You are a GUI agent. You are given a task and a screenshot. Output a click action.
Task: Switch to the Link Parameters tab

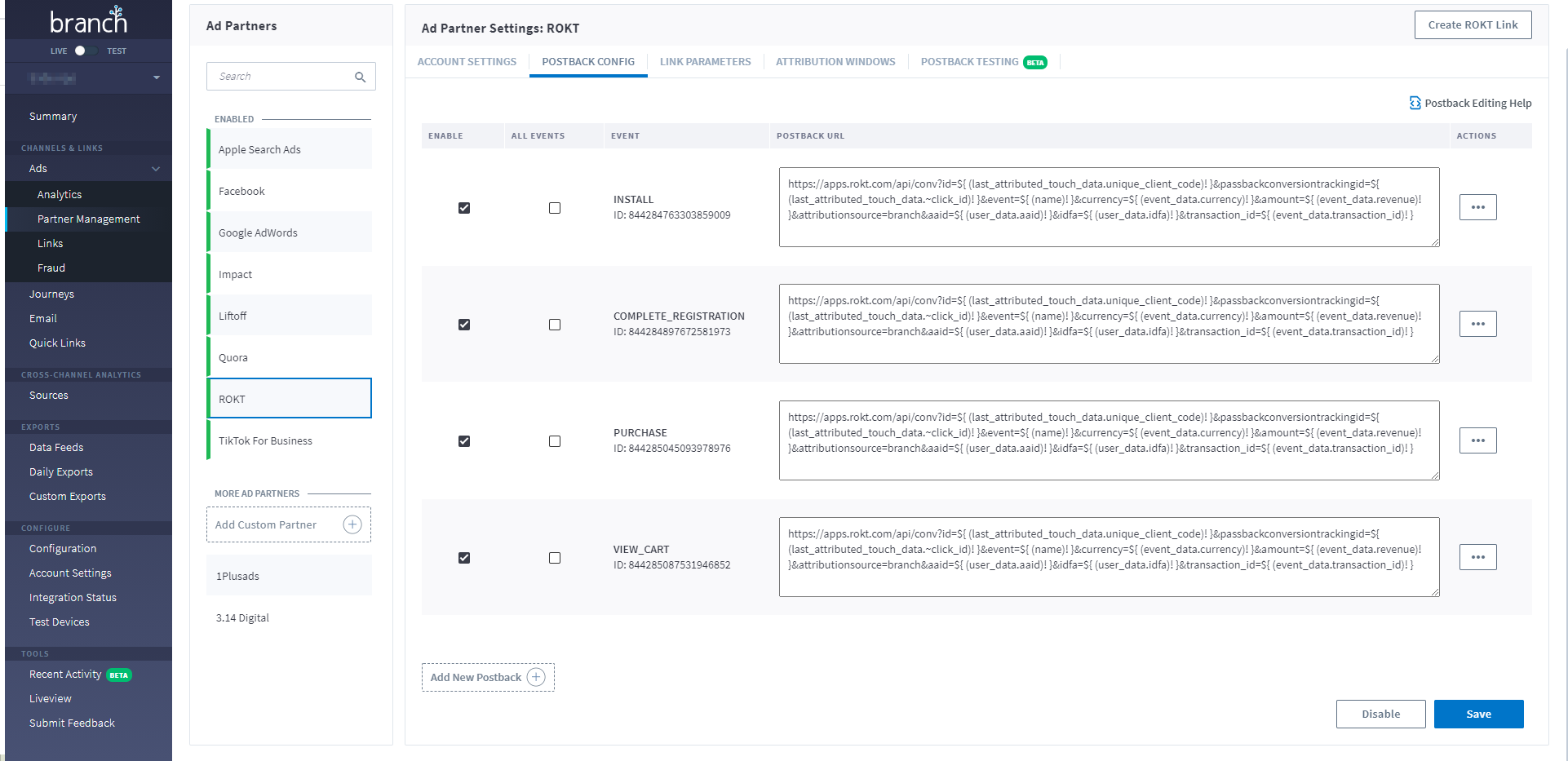705,62
